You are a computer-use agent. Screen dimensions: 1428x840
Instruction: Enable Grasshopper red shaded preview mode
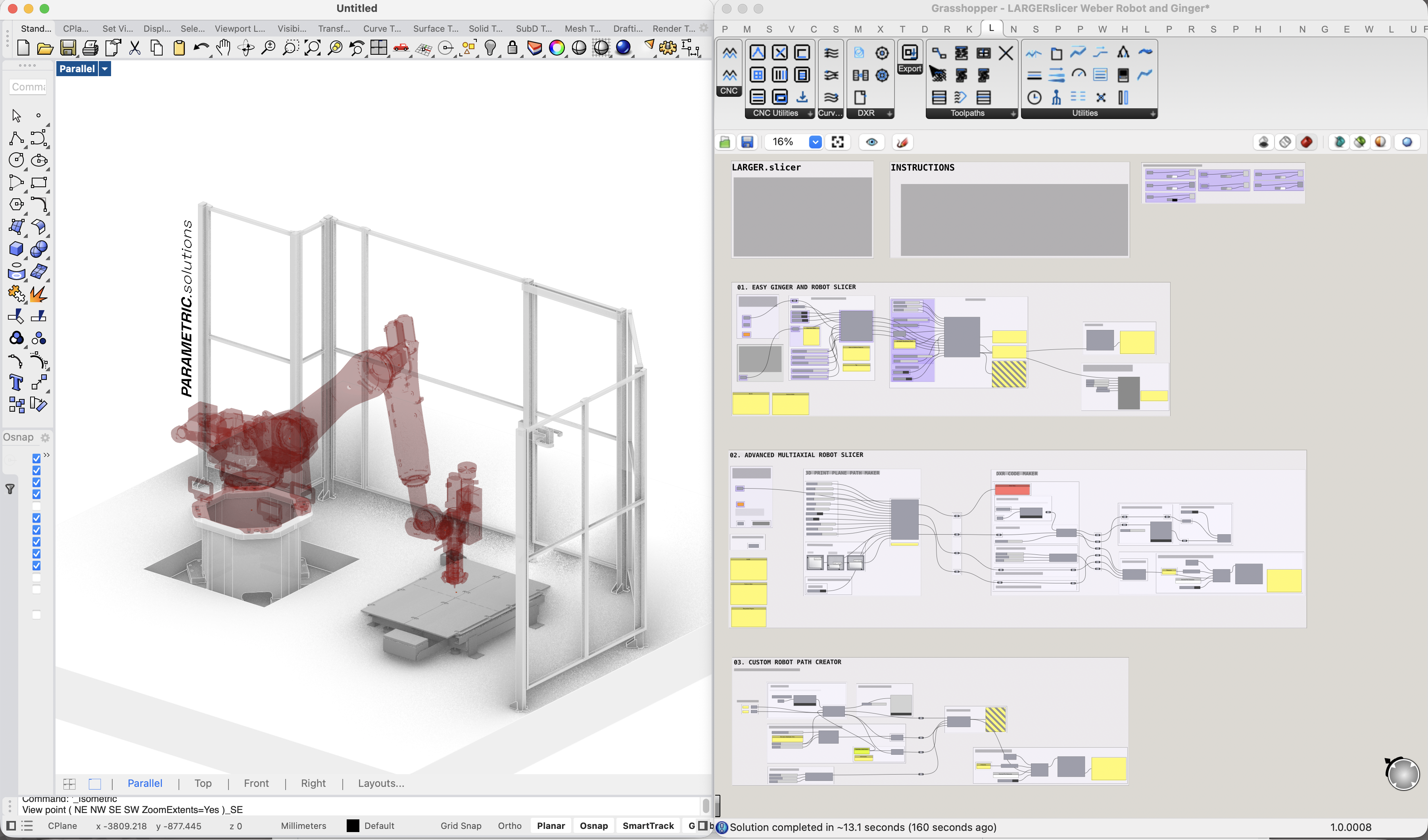[x=1307, y=142]
